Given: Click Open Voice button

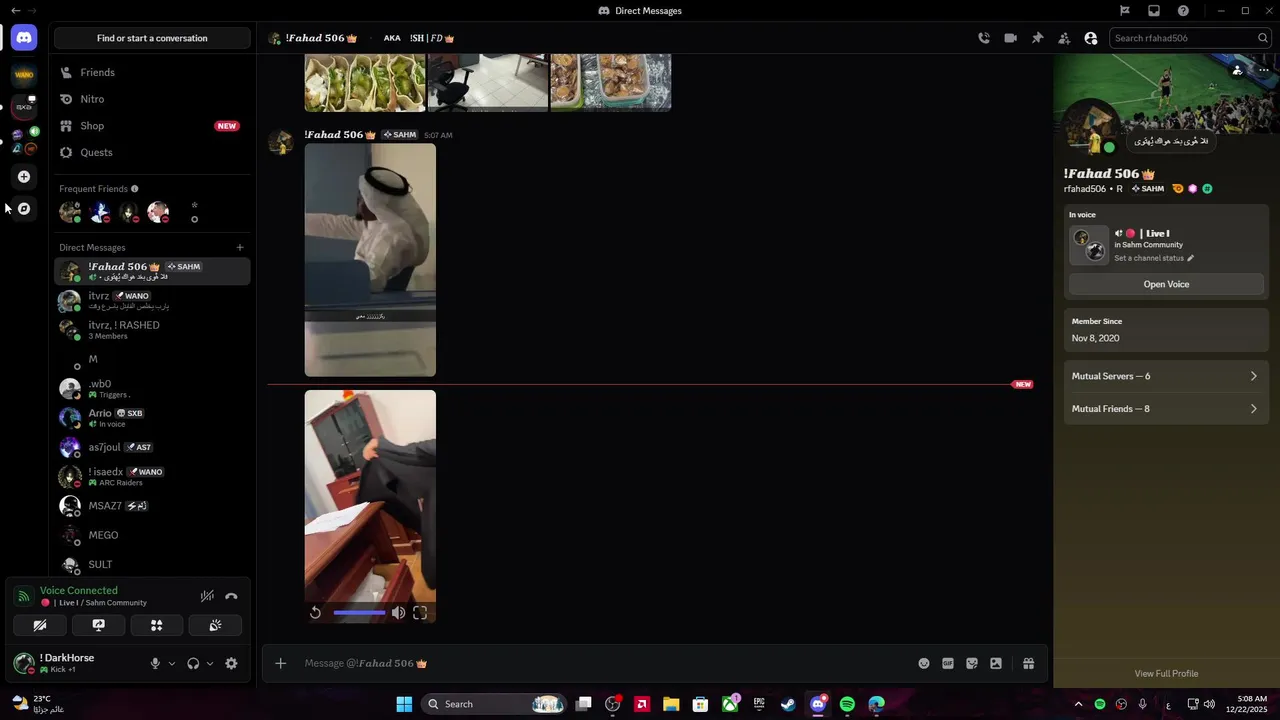Looking at the screenshot, I should (1166, 284).
